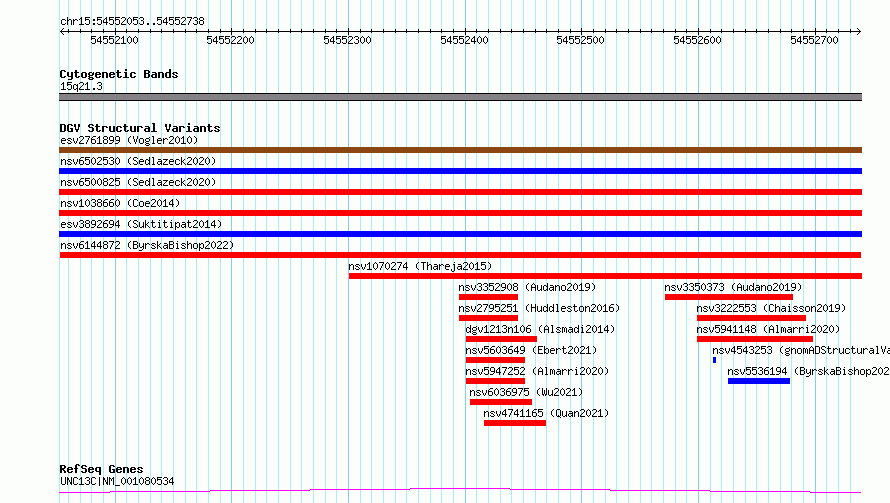Open nsv4543253 gnomAD structural variant label
Image resolution: width=890 pixels, height=503 pixels.
coord(801,350)
